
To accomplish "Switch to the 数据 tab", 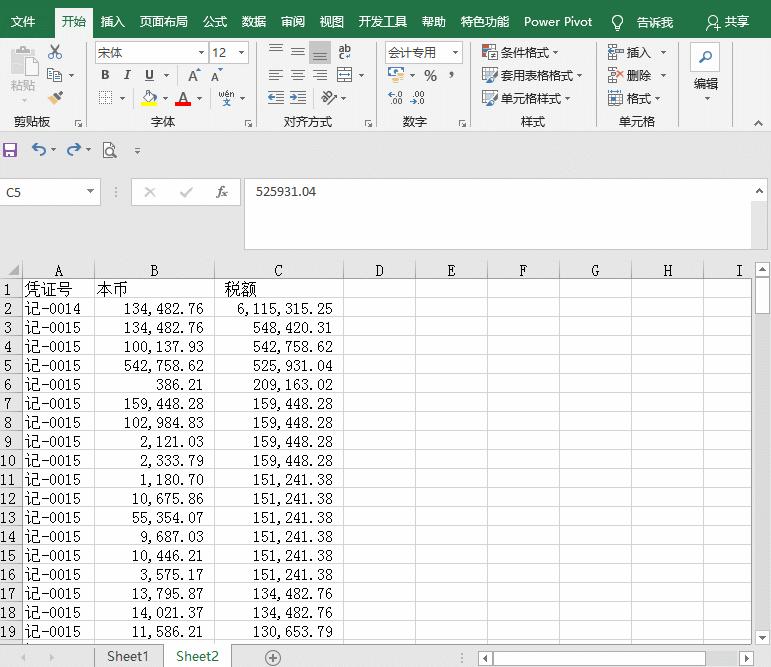I will tap(254, 22).
